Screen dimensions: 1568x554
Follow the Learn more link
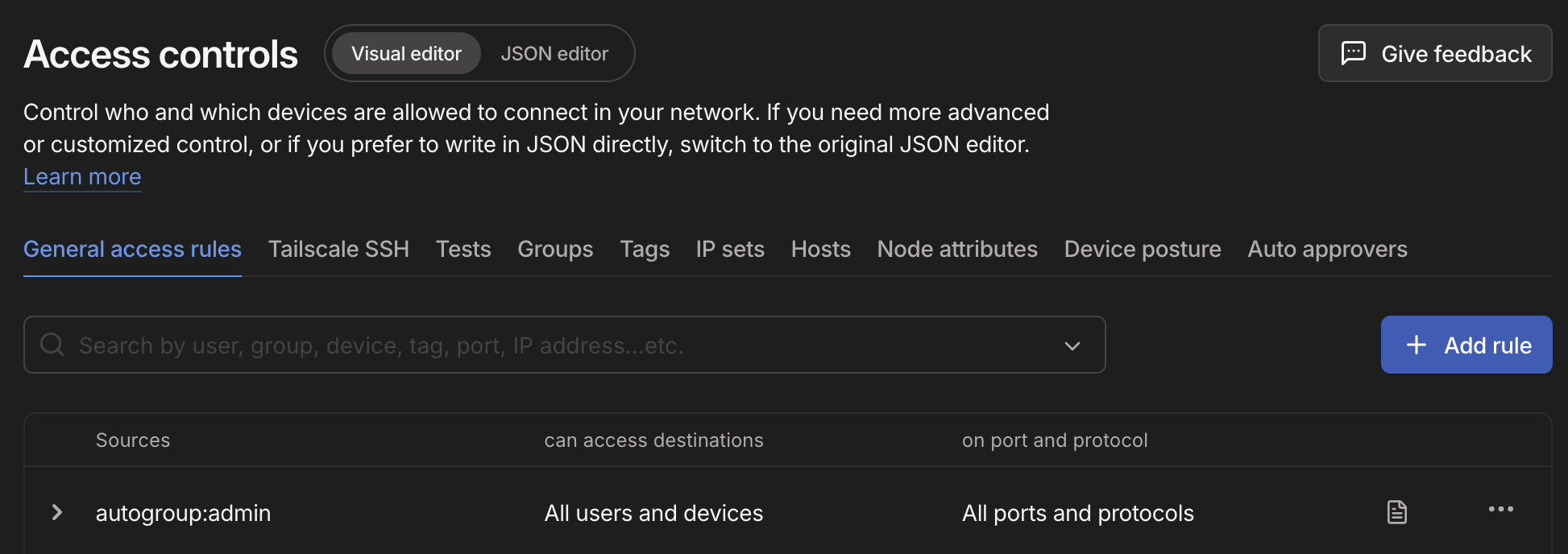click(82, 177)
